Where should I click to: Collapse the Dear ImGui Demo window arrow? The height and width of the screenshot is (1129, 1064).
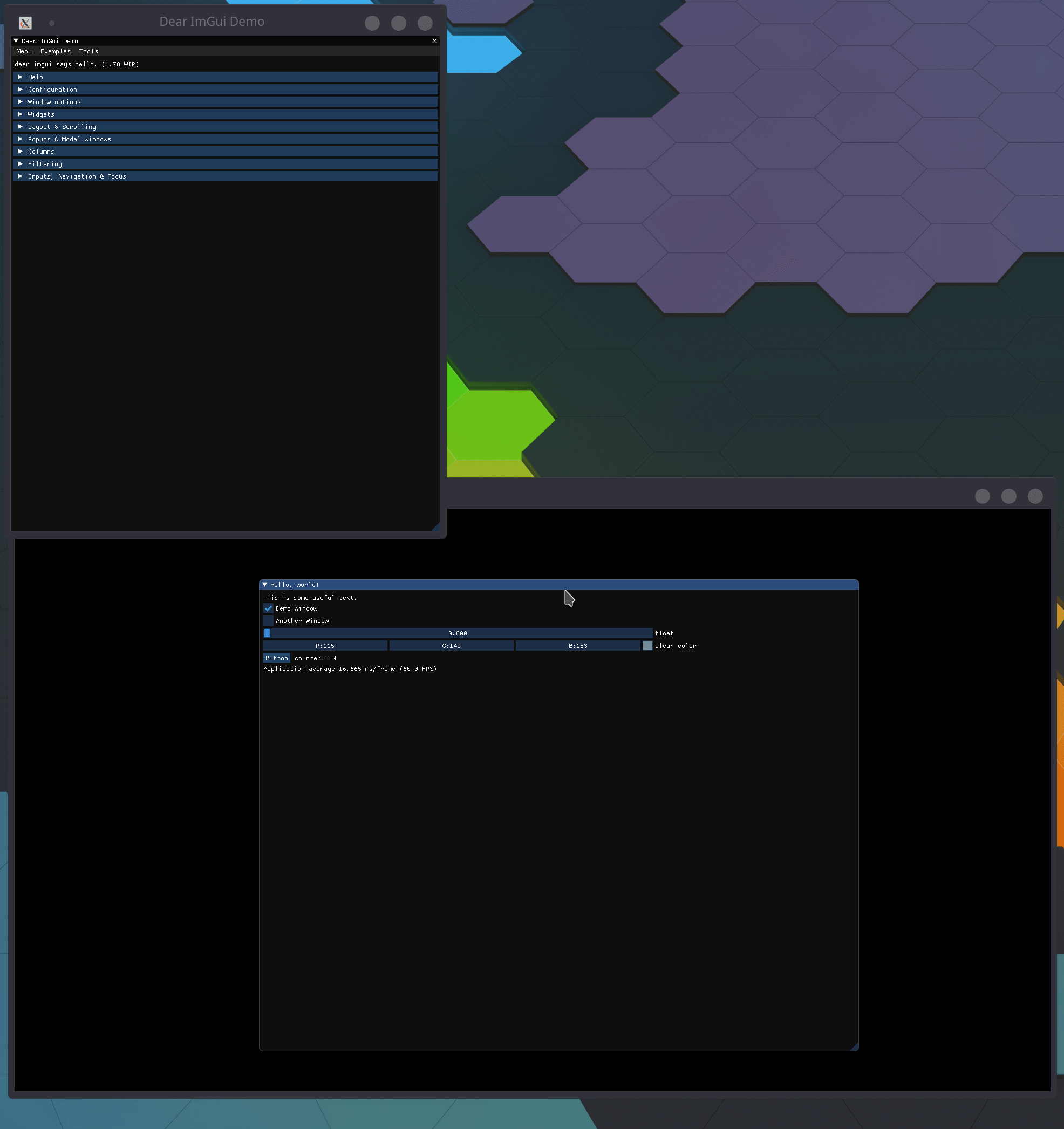point(16,41)
